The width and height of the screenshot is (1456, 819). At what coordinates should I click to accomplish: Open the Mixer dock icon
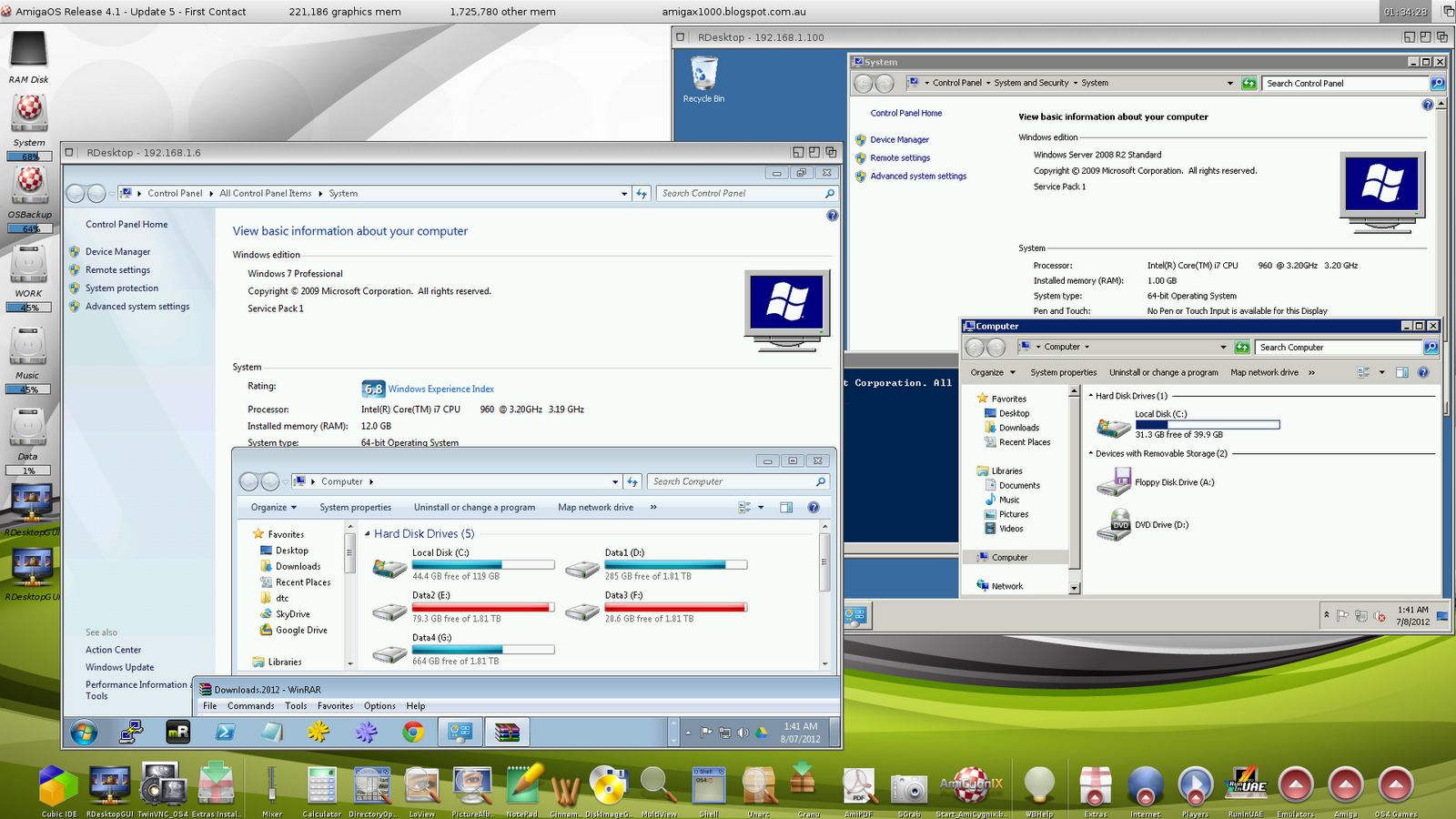coord(271,784)
